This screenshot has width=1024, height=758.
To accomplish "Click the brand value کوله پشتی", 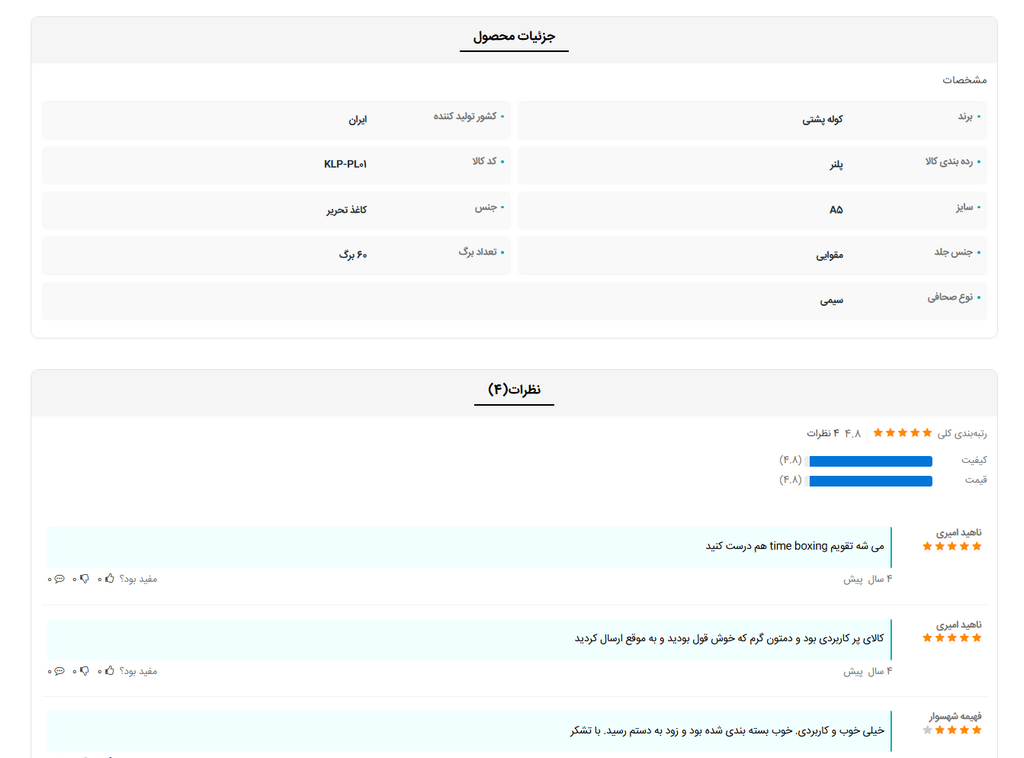I will (822, 119).
